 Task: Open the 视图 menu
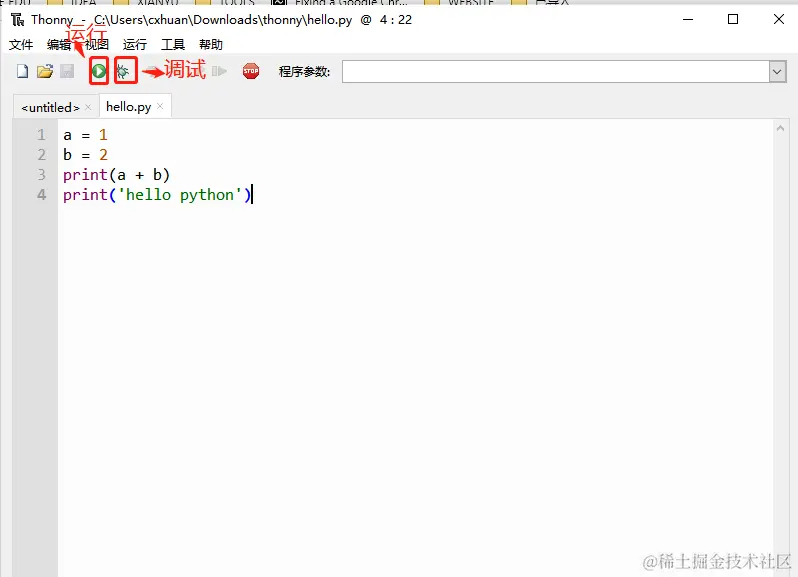tap(97, 45)
